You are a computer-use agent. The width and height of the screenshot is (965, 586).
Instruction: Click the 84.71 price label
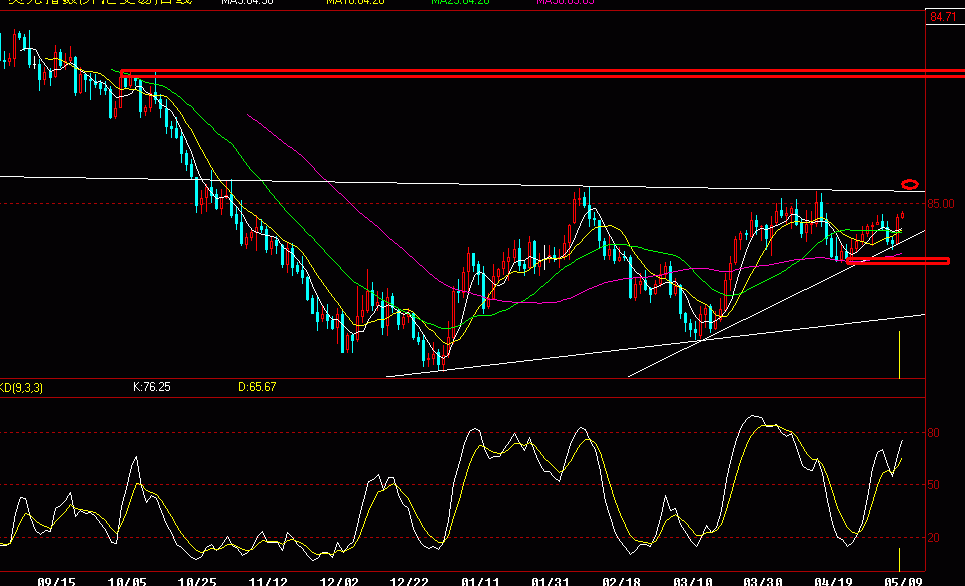click(943, 17)
